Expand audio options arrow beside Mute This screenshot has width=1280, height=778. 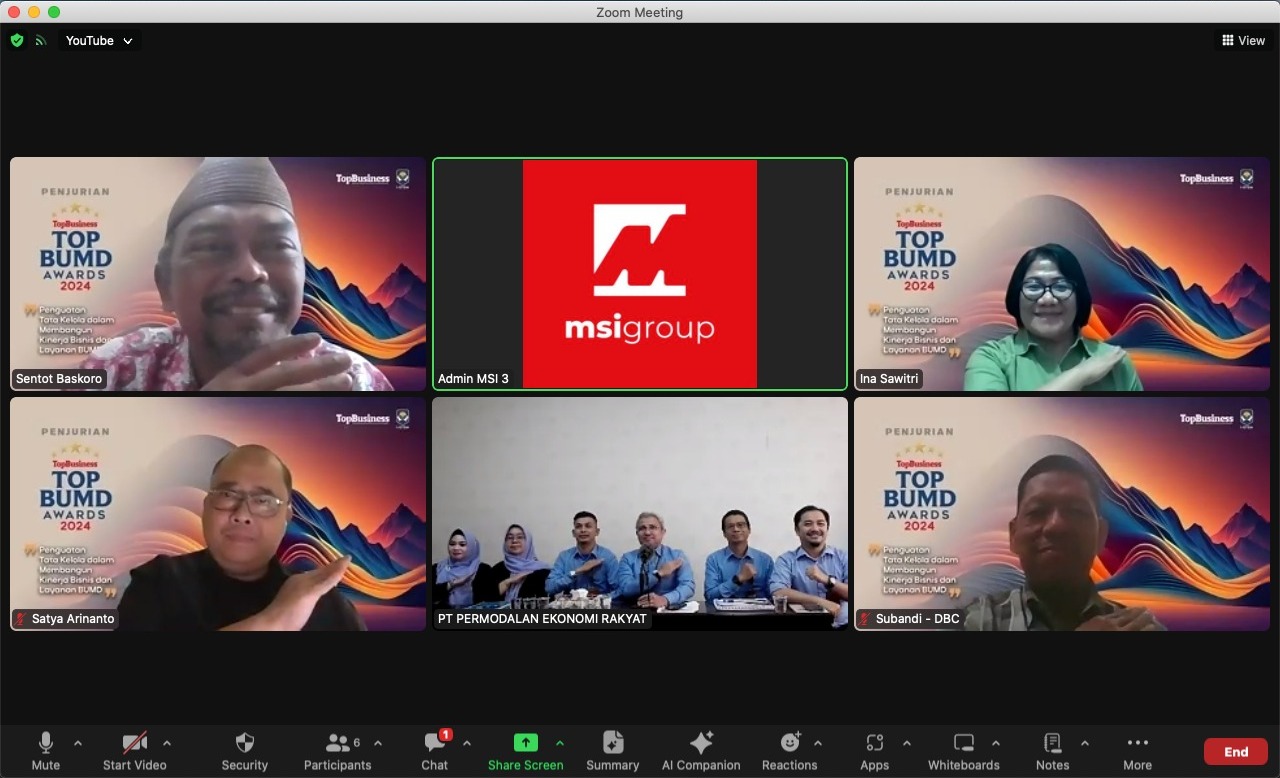coord(78,743)
